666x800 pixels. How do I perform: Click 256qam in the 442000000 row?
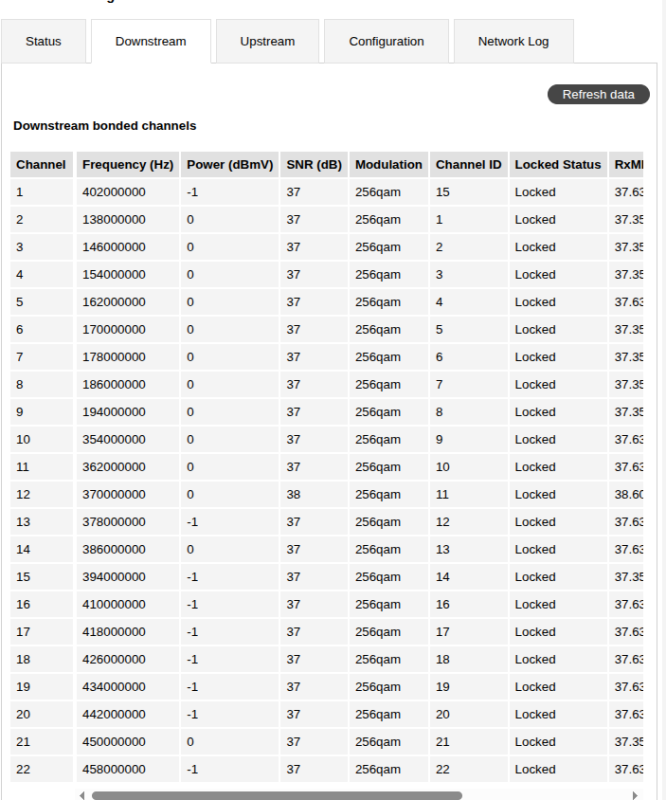(388, 714)
